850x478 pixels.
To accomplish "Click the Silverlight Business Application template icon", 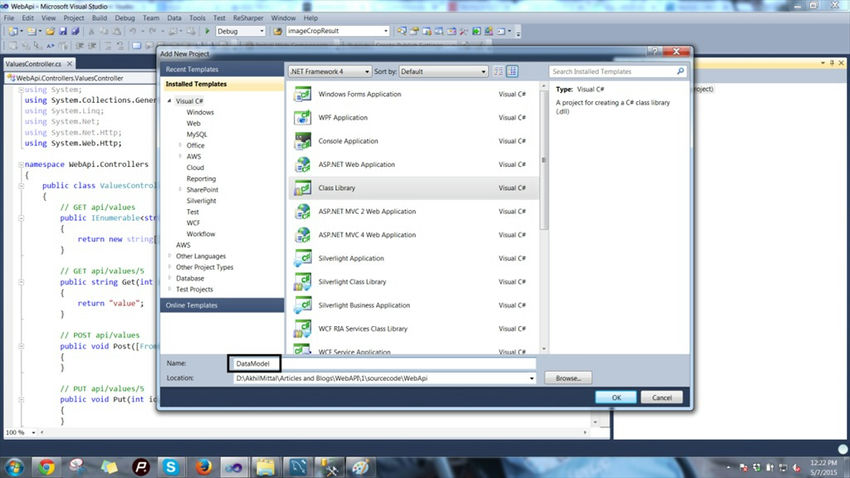I will click(302, 305).
